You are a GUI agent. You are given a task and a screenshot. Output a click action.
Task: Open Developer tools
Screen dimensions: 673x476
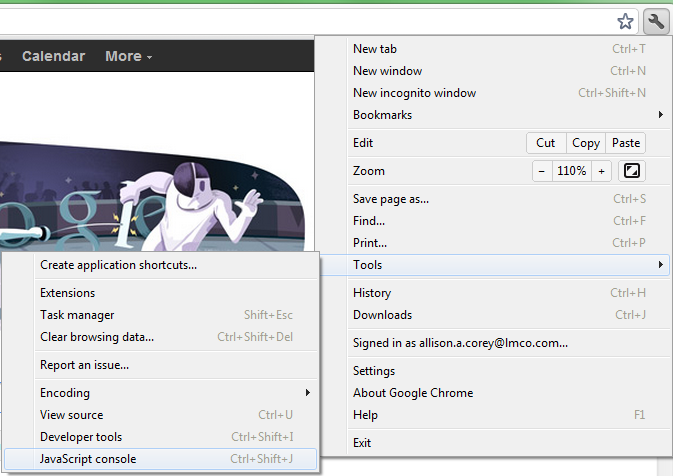click(x=161, y=437)
